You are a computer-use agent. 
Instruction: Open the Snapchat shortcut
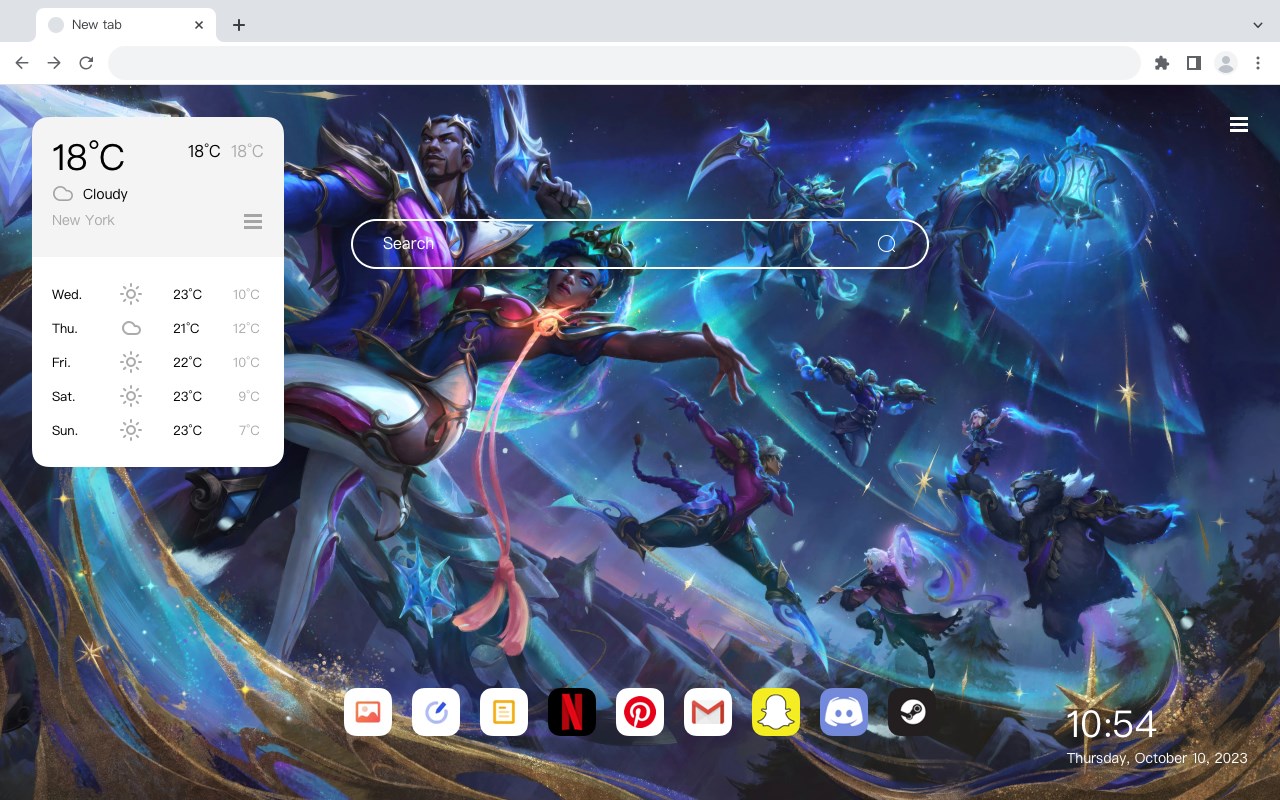click(x=776, y=712)
